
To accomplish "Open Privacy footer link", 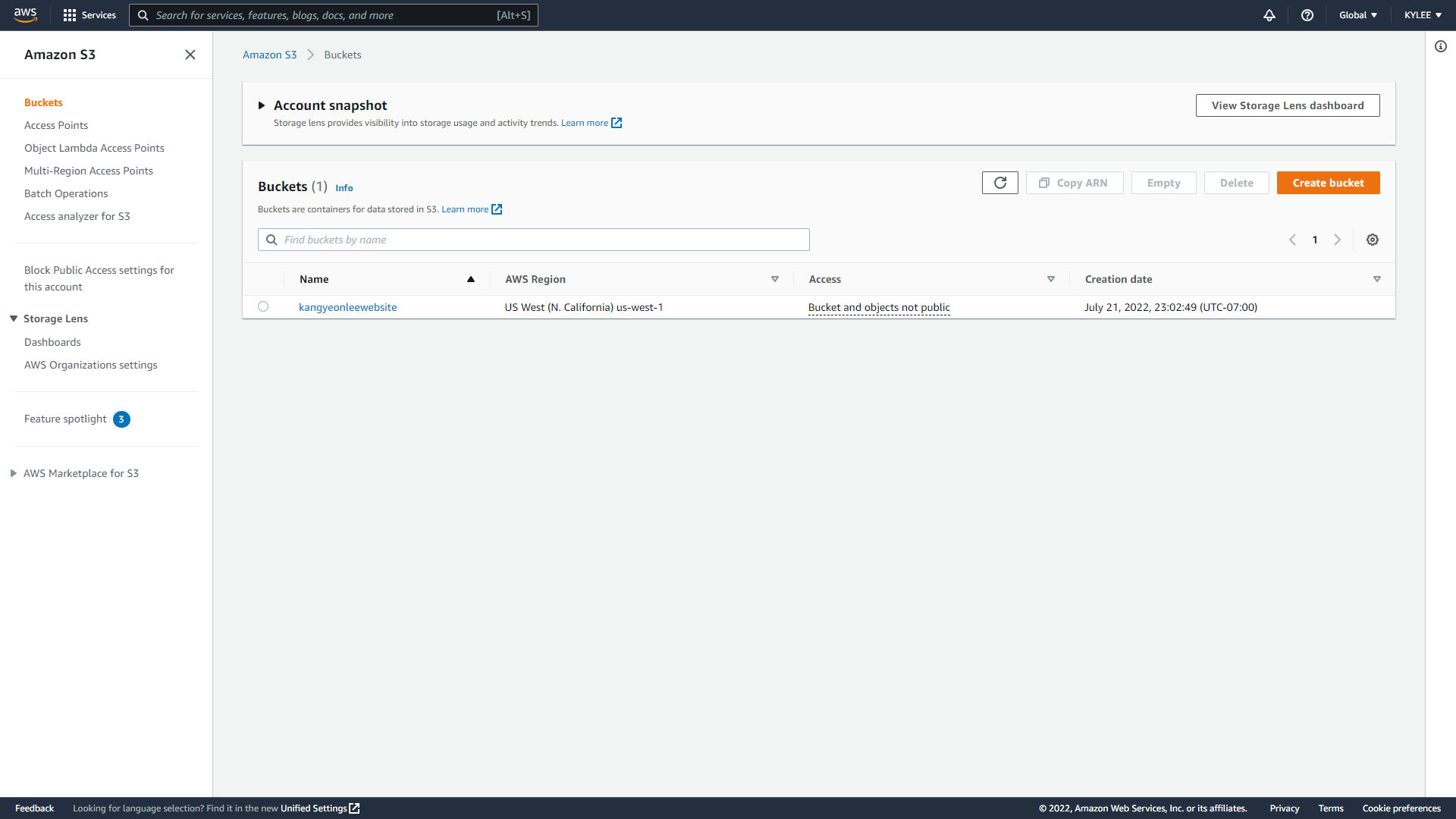I will pyautogui.click(x=1285, y=808).
